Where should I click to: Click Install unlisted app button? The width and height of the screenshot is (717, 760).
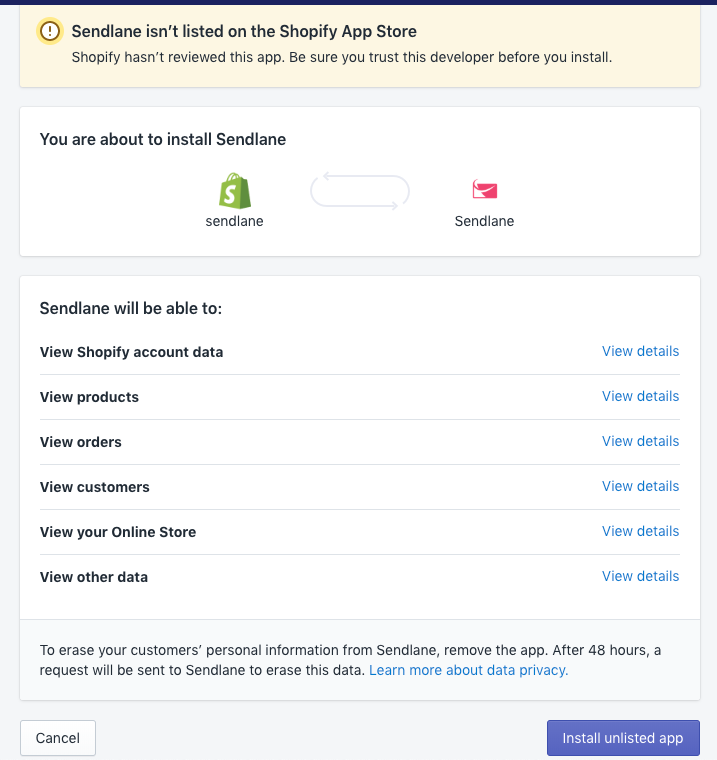pos(623,738)
